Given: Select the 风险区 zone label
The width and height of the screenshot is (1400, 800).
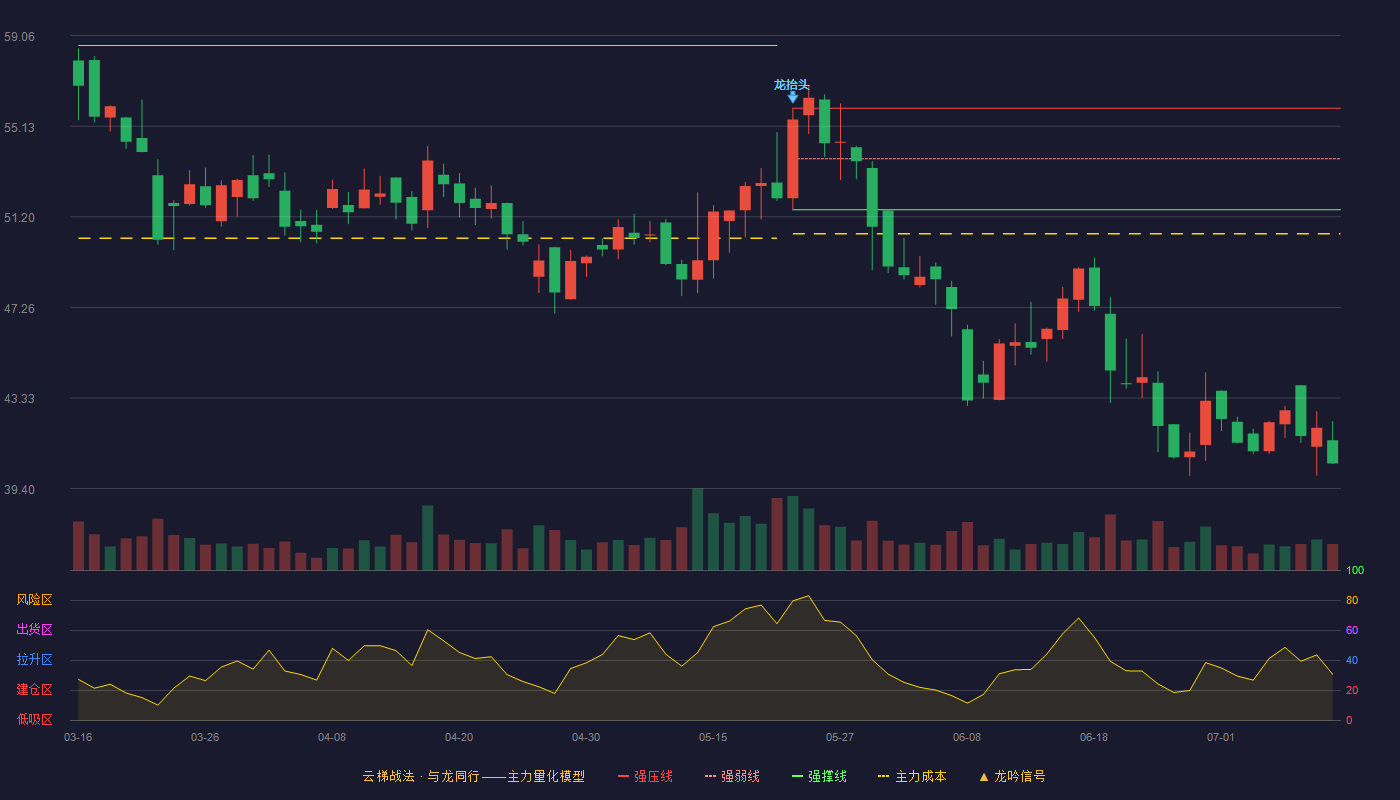Looking at the screenshot, I should (x=35, y=600).
